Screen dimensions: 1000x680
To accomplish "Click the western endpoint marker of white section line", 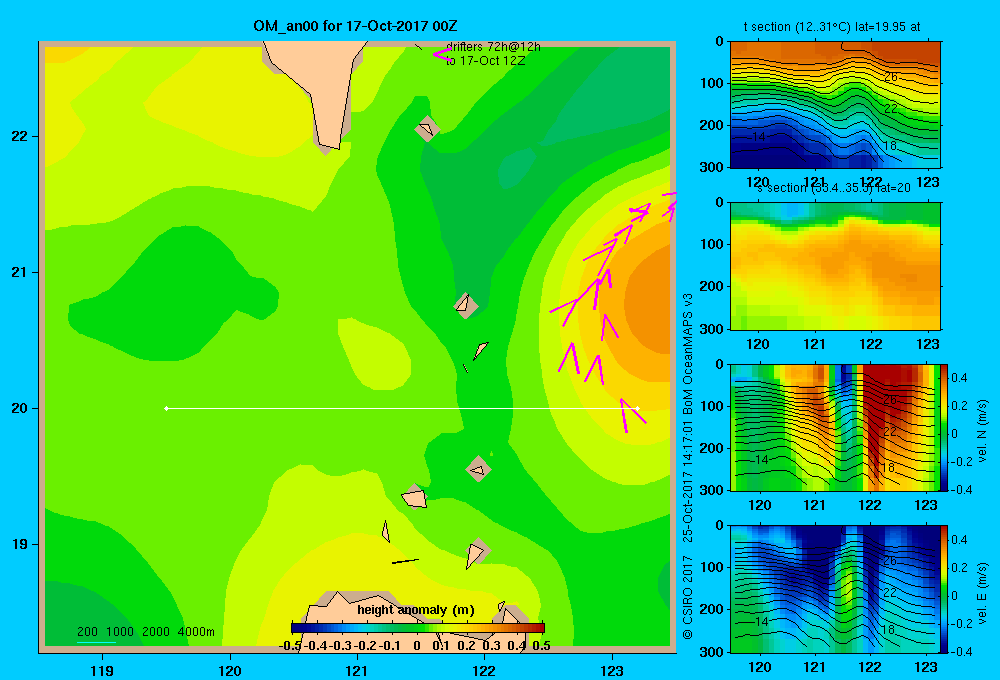I will 166,408.
